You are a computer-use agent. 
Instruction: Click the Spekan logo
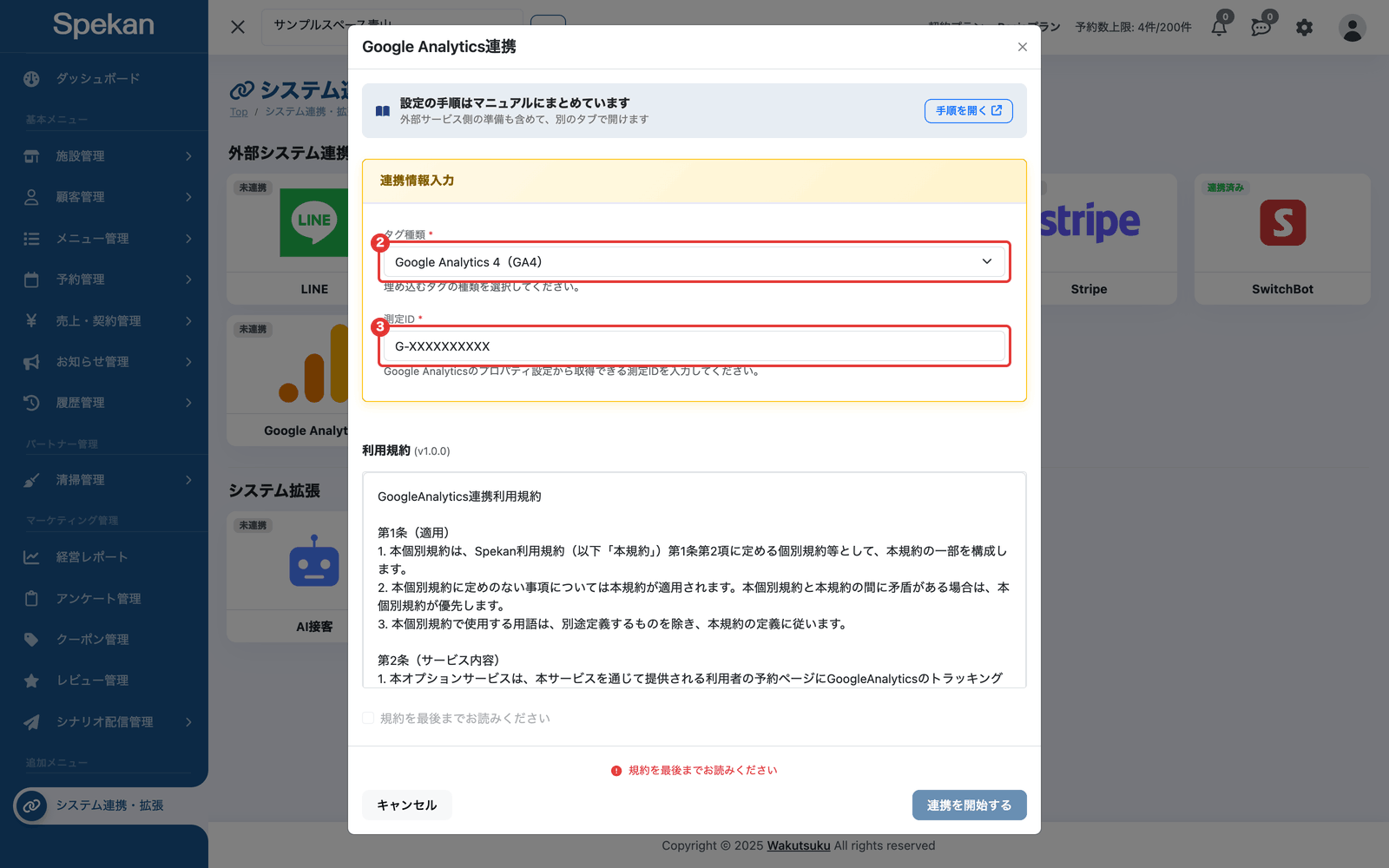(103, 24)
